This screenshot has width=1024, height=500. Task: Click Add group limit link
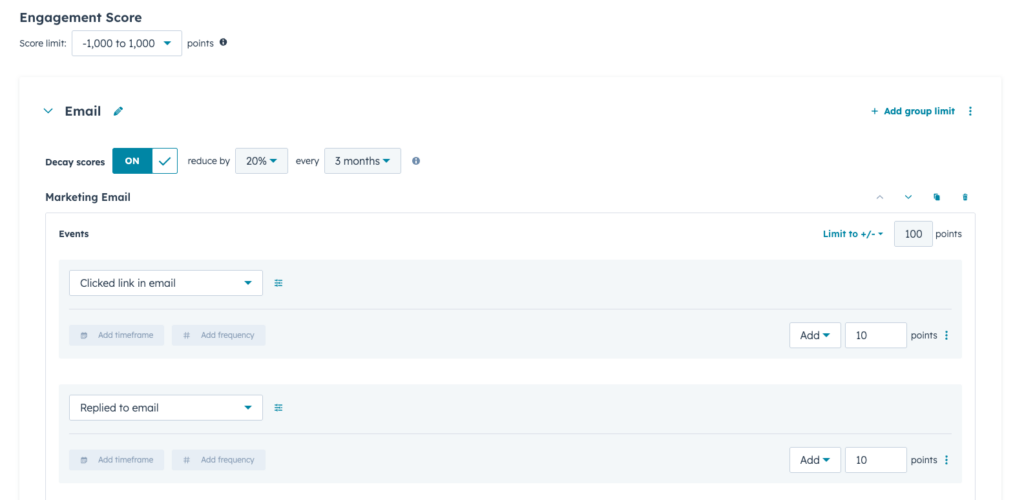point(912,111)
